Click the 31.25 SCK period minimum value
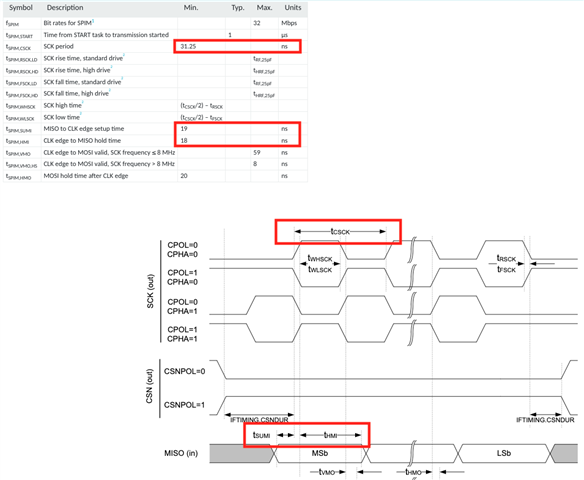 pyautogui.click(x=188, y=47)
